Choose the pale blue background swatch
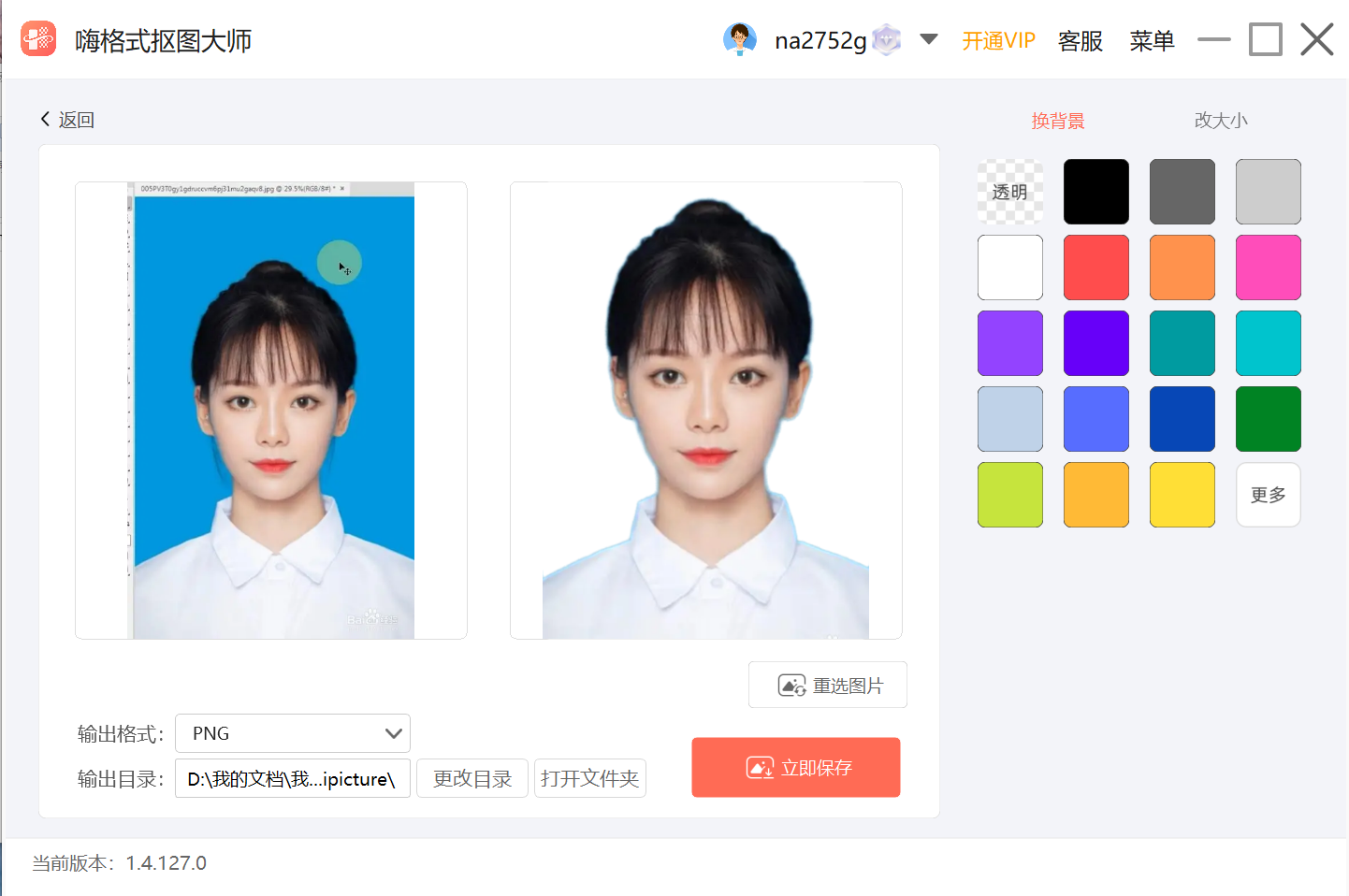The image size is (1349, 896). coord(1010,419)
